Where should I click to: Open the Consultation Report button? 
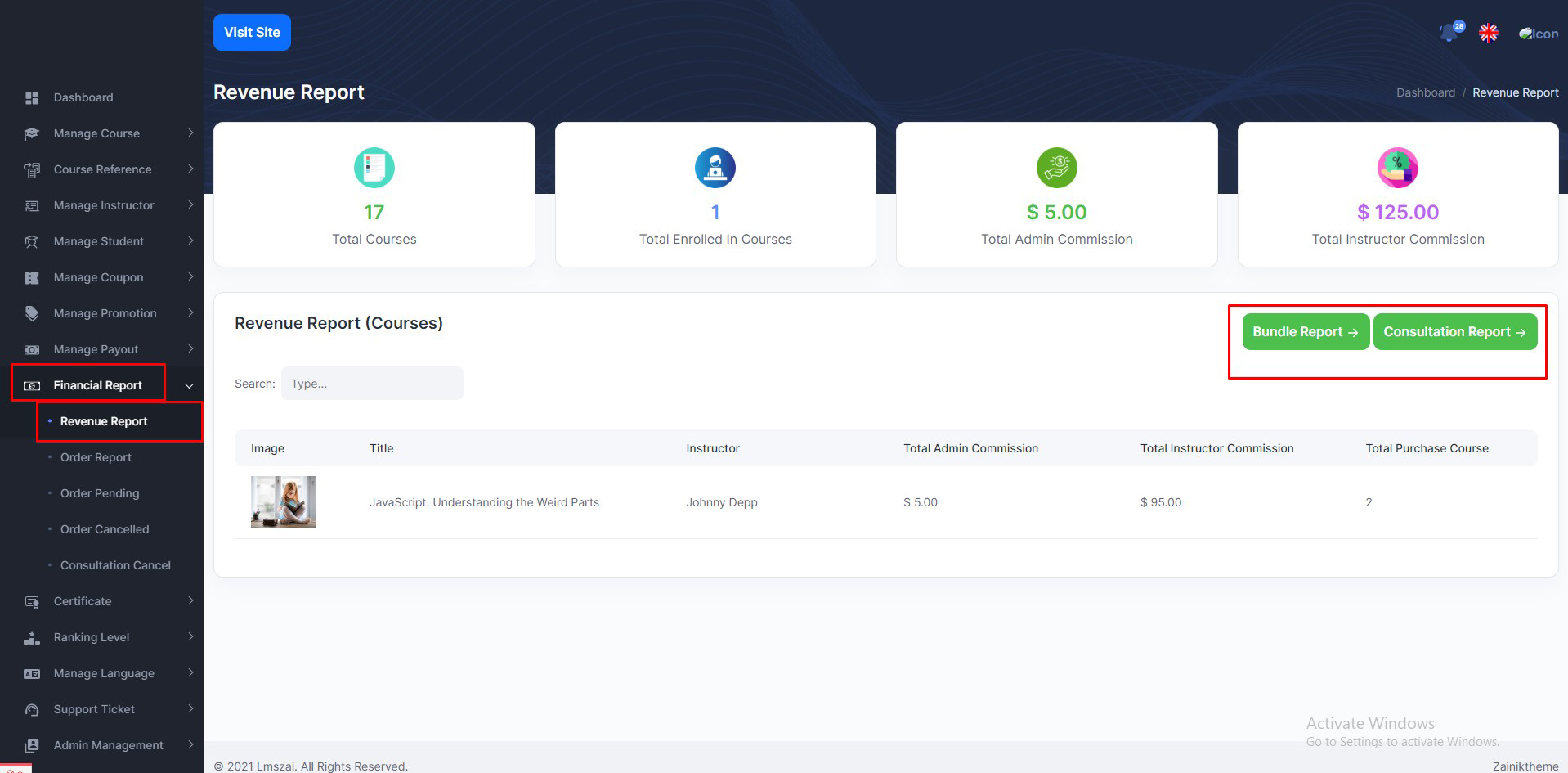pos(1454,332)
